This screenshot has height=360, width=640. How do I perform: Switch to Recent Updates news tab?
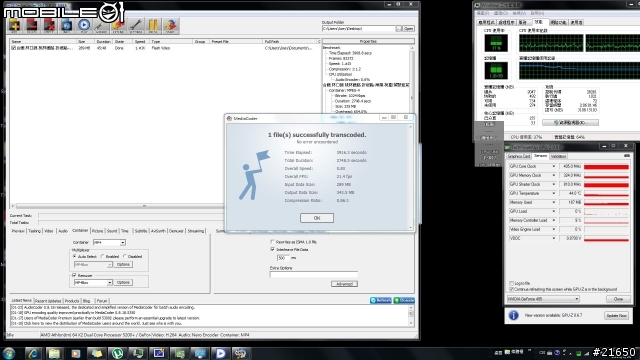point(48,301)
